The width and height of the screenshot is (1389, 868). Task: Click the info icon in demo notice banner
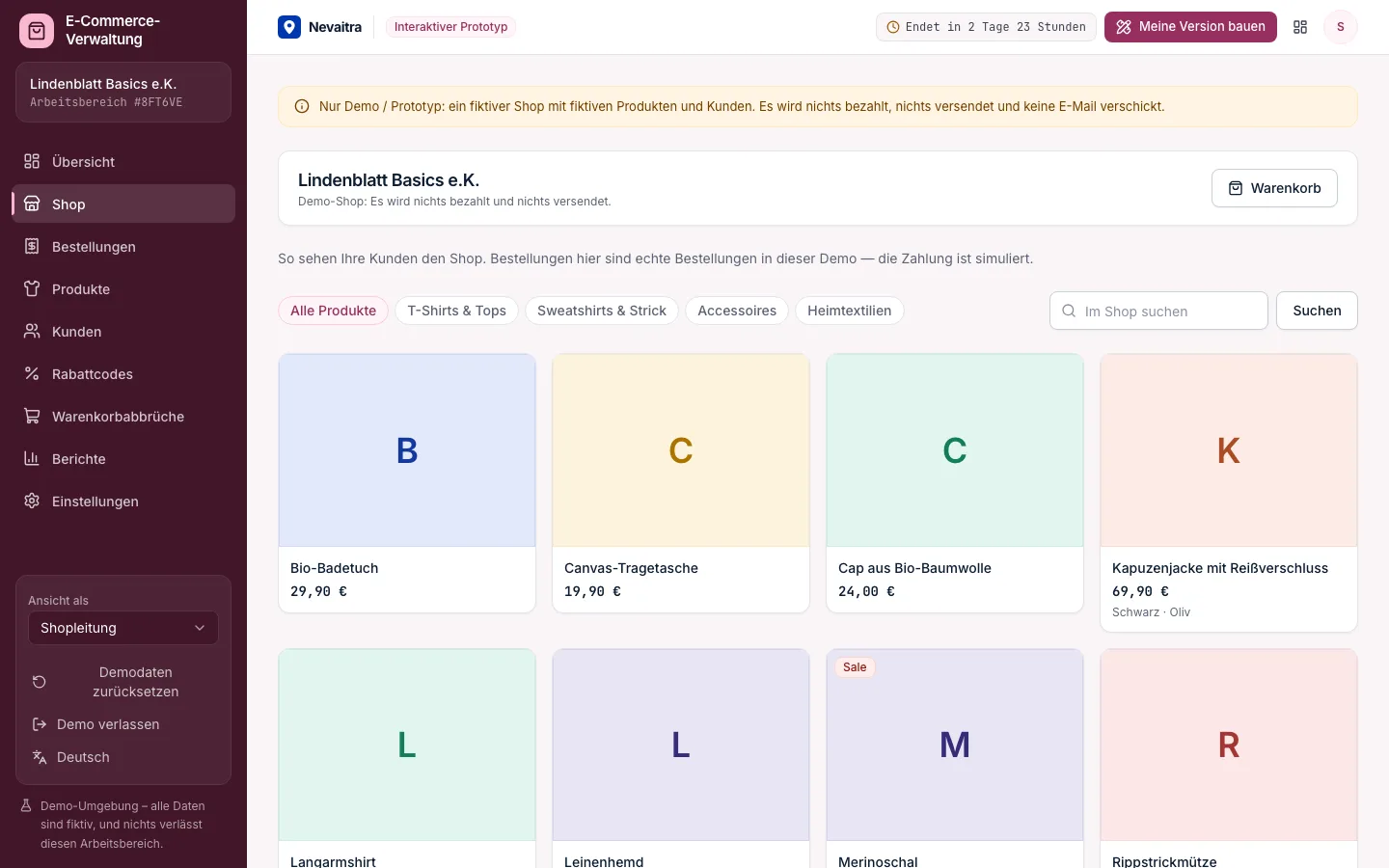(x=302, y=106)
